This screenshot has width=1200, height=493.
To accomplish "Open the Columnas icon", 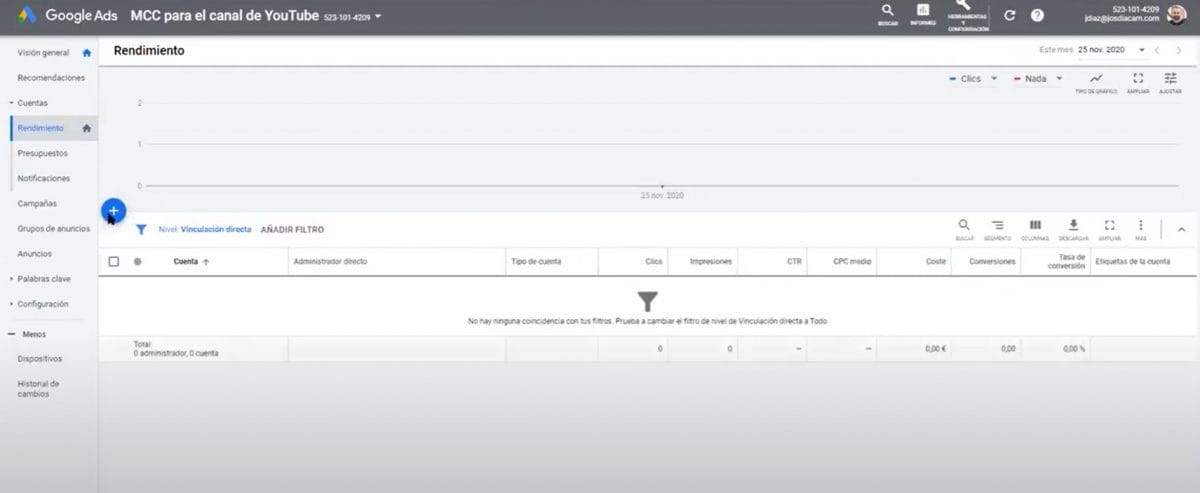I will point(1035,230).
